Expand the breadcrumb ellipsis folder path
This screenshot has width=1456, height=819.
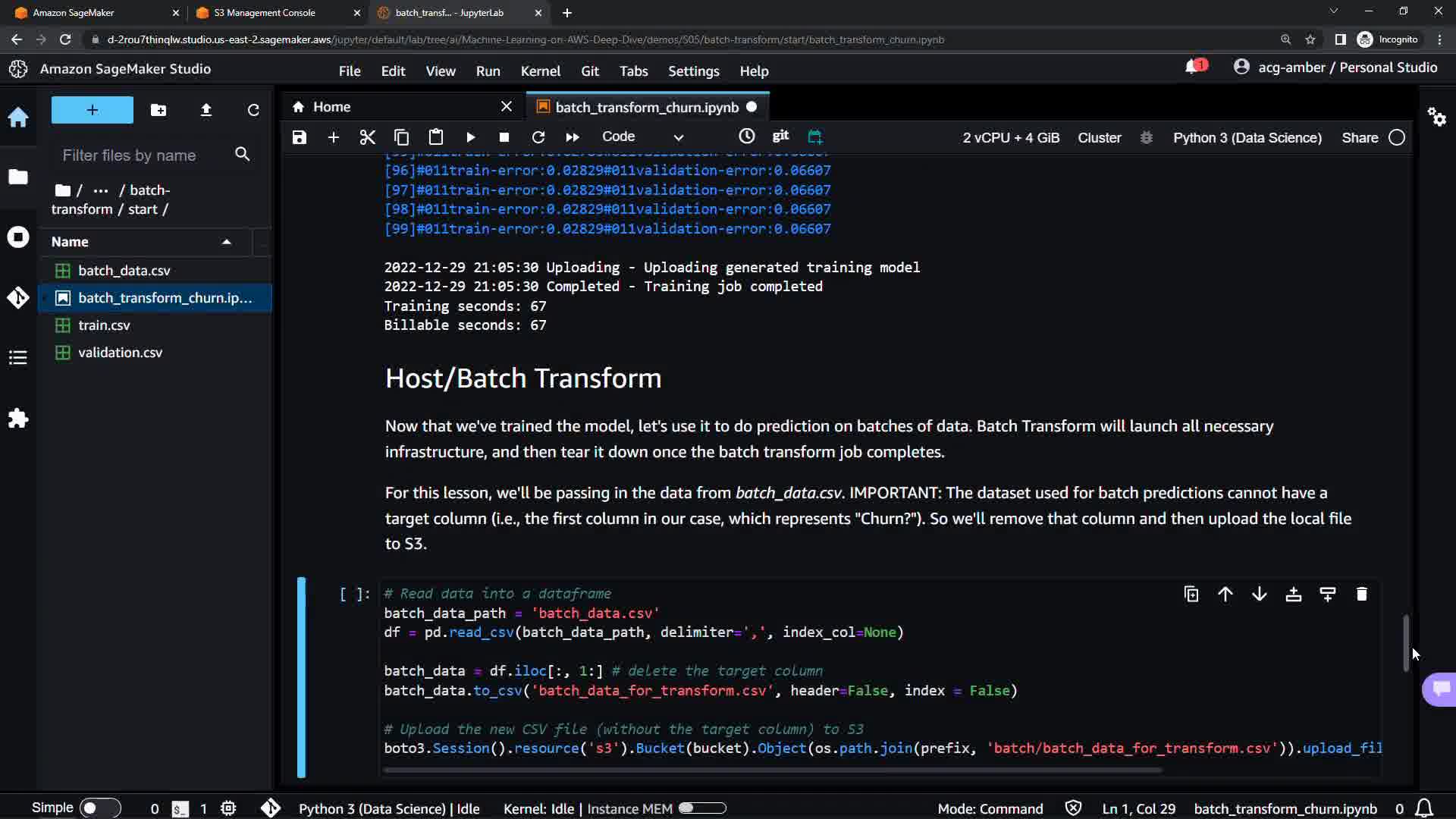click(x=100, y=190)
